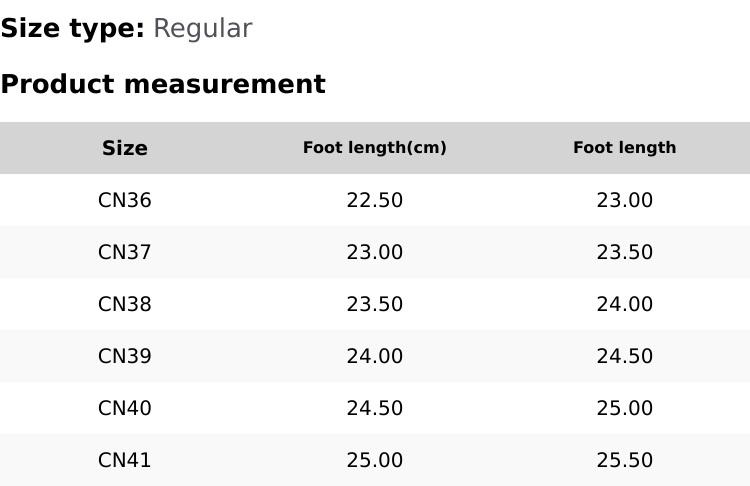
Task: Click Foot length(cm) value in CN41 row
Action: point(375,460)
